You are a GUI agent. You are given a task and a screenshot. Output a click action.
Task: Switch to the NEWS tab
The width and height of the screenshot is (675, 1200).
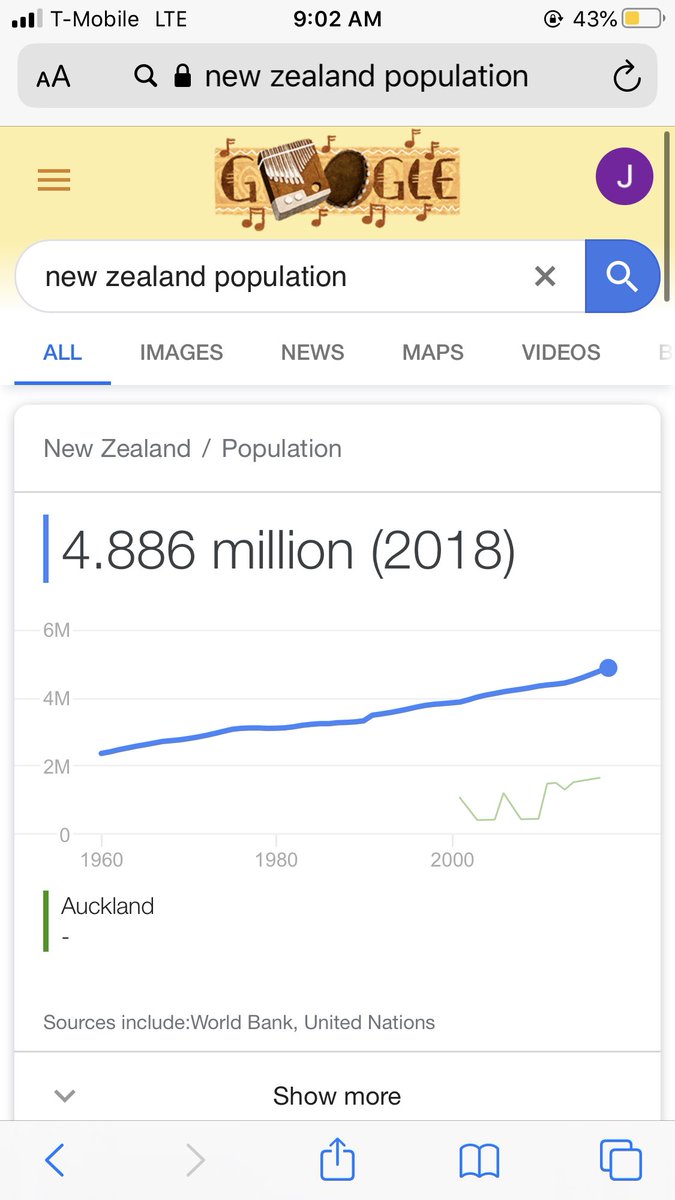312,352
